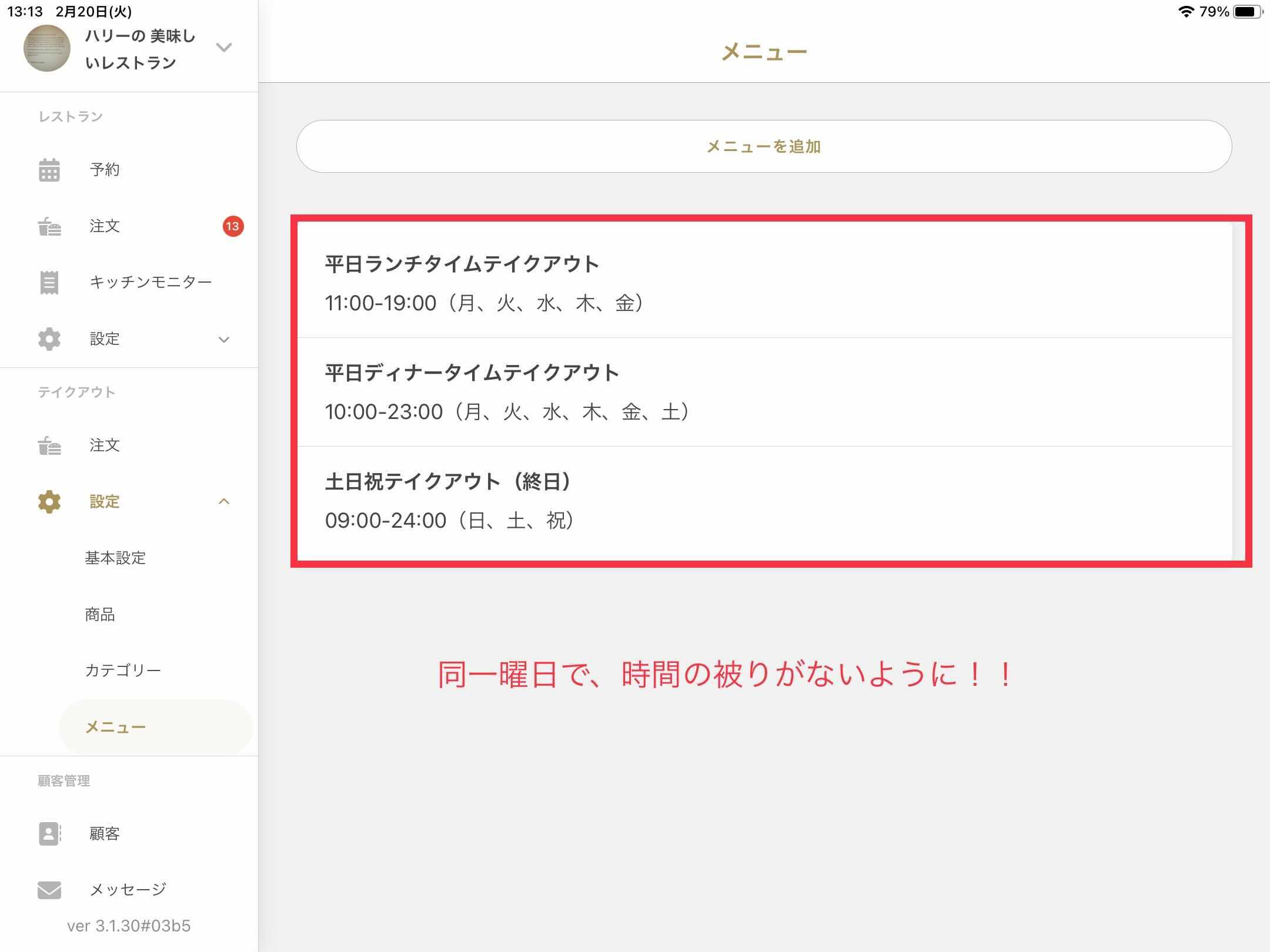Expand the restaurant 設定 section chevron
The width and height of the screenshot is (1270, 952).
[224, 340]
